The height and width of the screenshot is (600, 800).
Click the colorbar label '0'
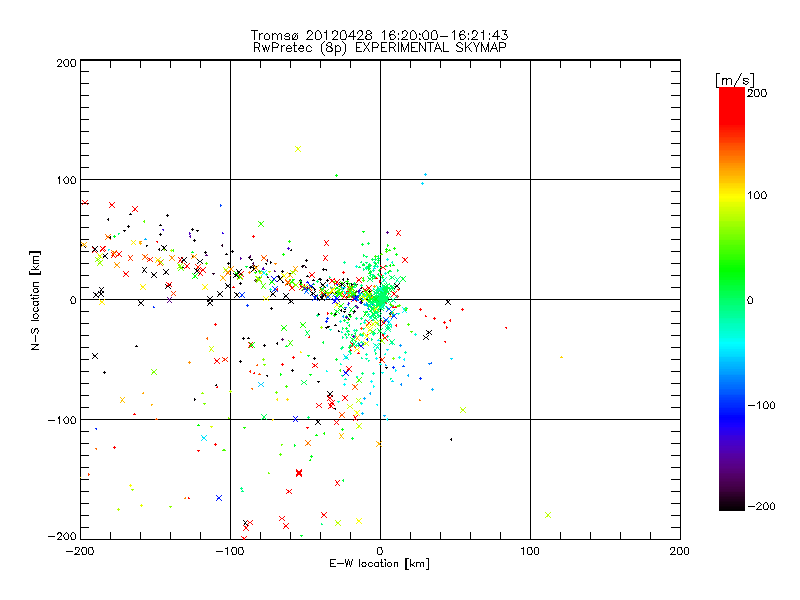[x=750, y=300]
